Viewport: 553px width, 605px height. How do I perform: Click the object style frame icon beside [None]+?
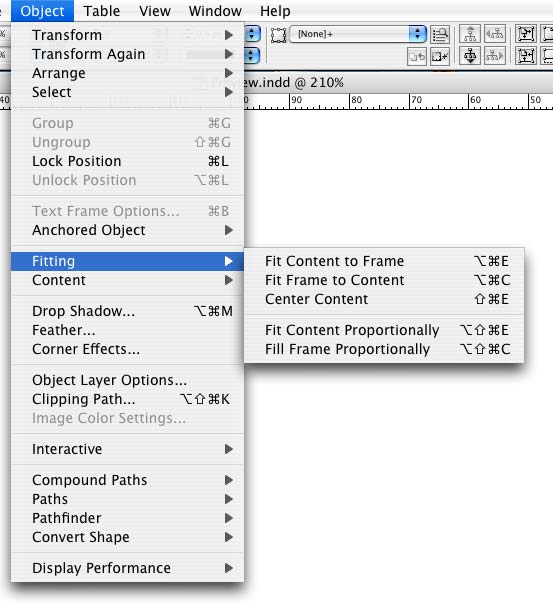(278, 35)
